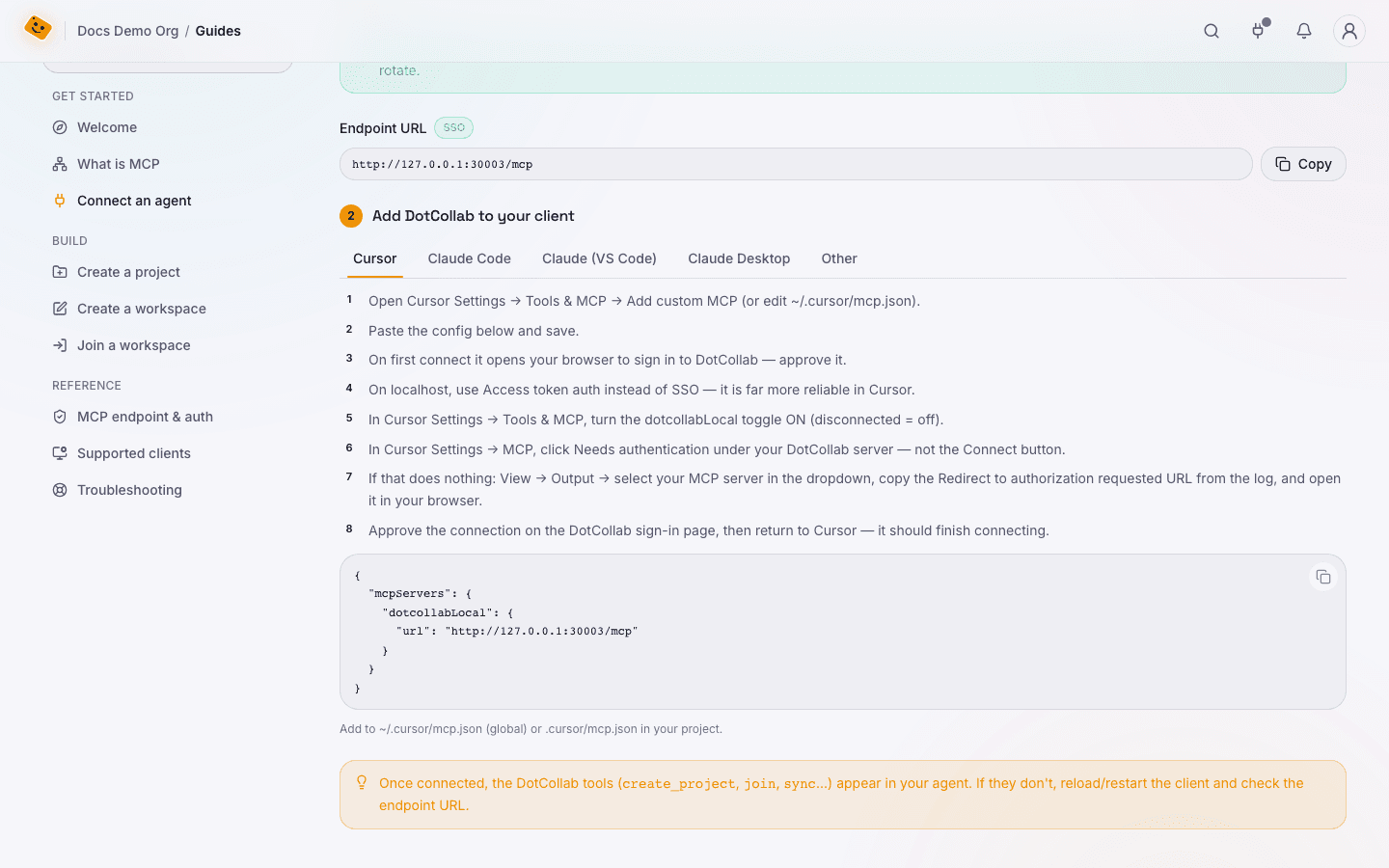Viewport: 1389px width, 868px height.
Task: Switch to the Claude Code tab
Action: 470,258
